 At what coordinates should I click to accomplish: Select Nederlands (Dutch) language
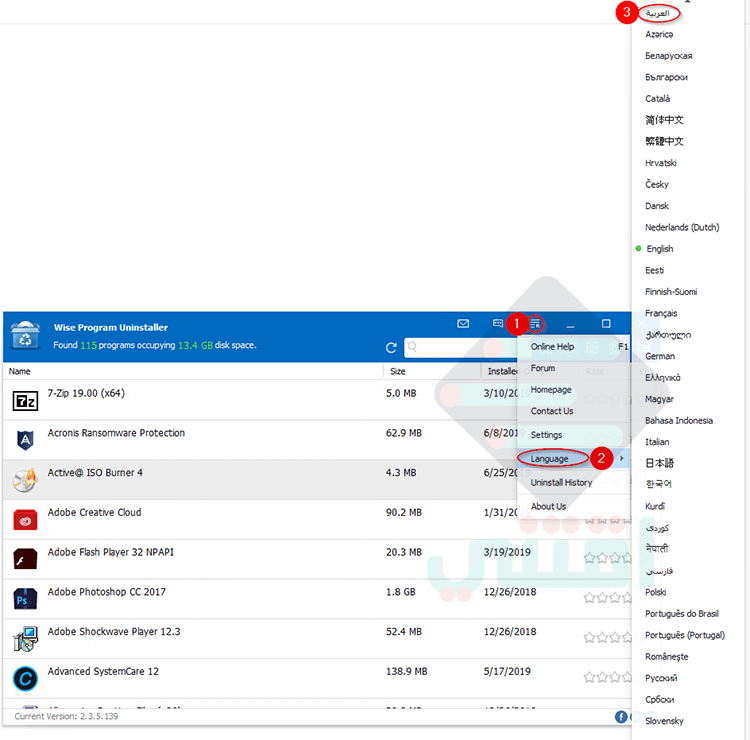(682, 227)
